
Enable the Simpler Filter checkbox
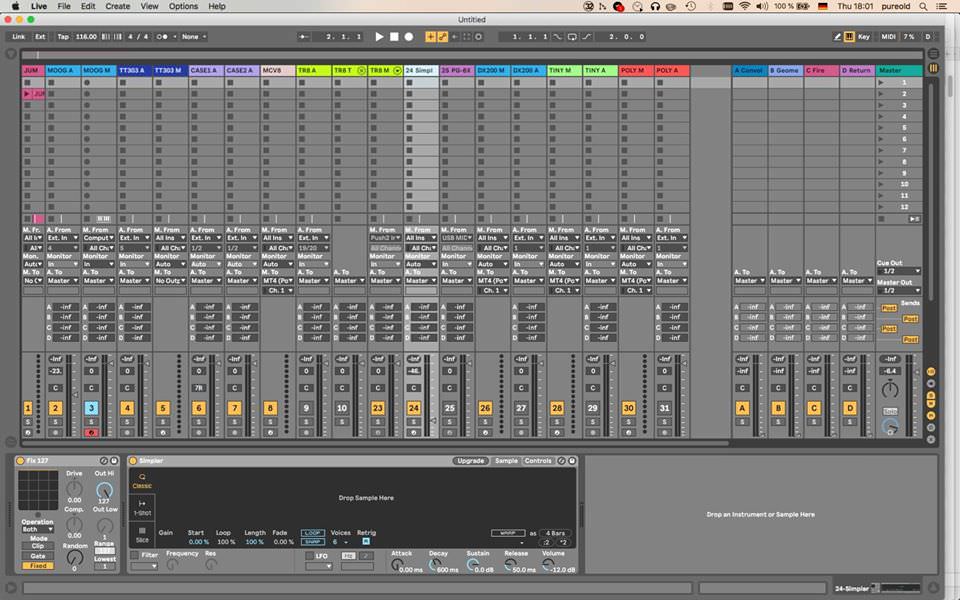134,555
